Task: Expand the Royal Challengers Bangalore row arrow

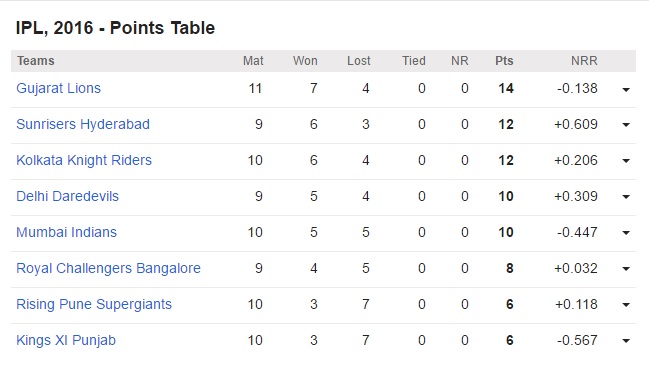Action: [x=626, y=269]
